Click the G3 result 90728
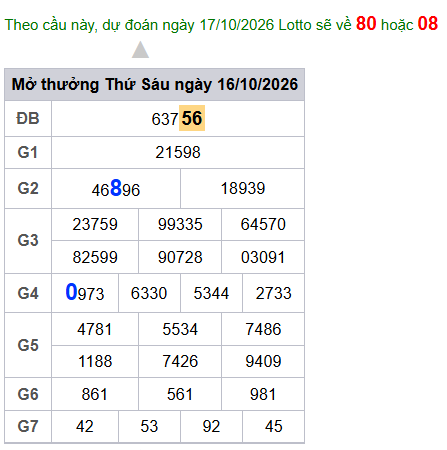 click(180, 257)
